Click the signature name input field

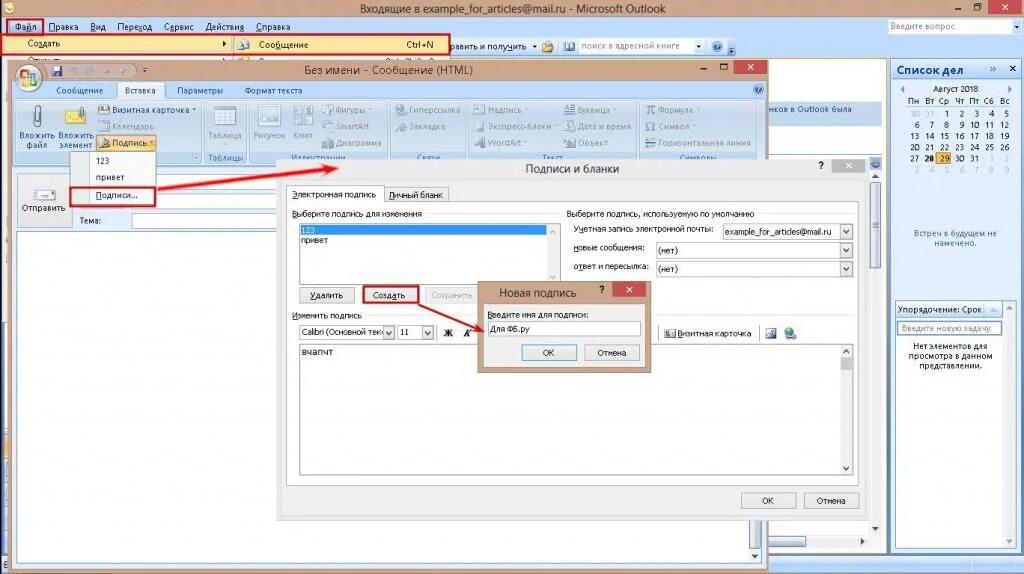pyautogui.click(x=564, y=329)
